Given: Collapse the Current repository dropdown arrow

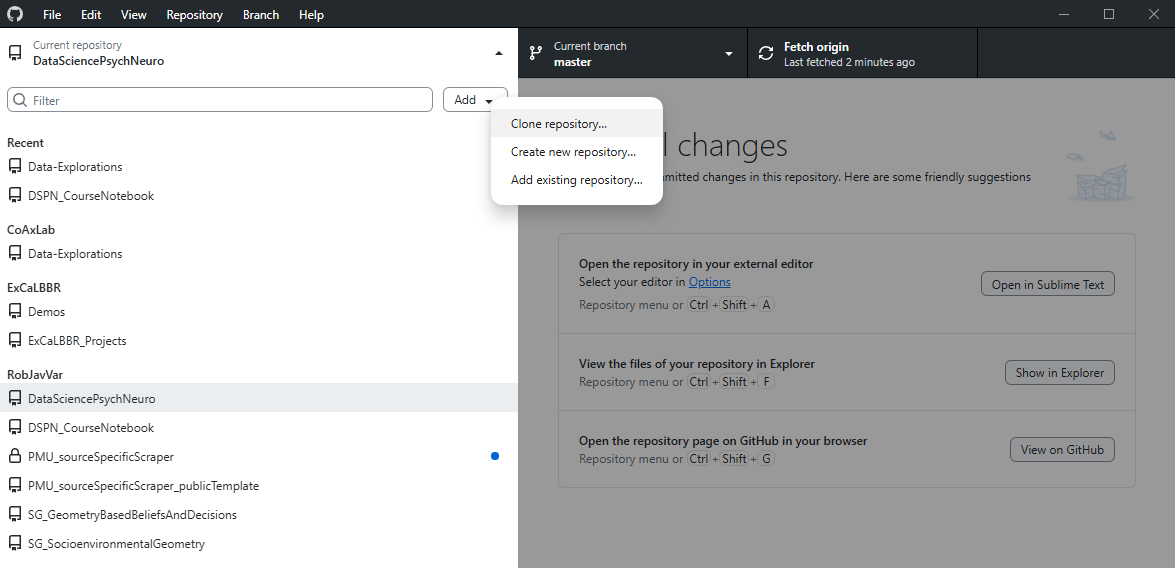Looking at the screenshot, I should pyautogui.click(x=499, y=53).
